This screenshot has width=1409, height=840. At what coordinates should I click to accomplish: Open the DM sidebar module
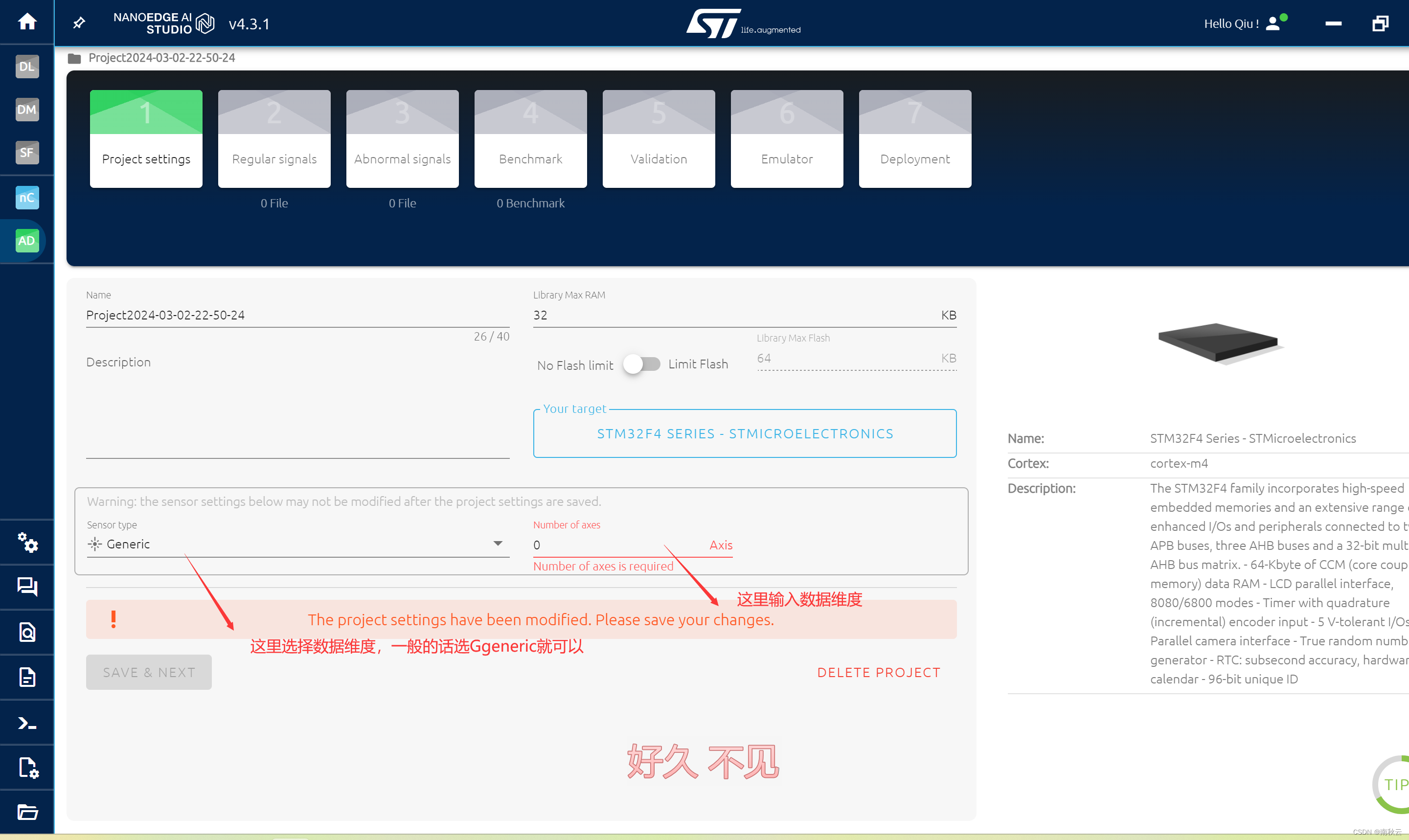[26, 110]
